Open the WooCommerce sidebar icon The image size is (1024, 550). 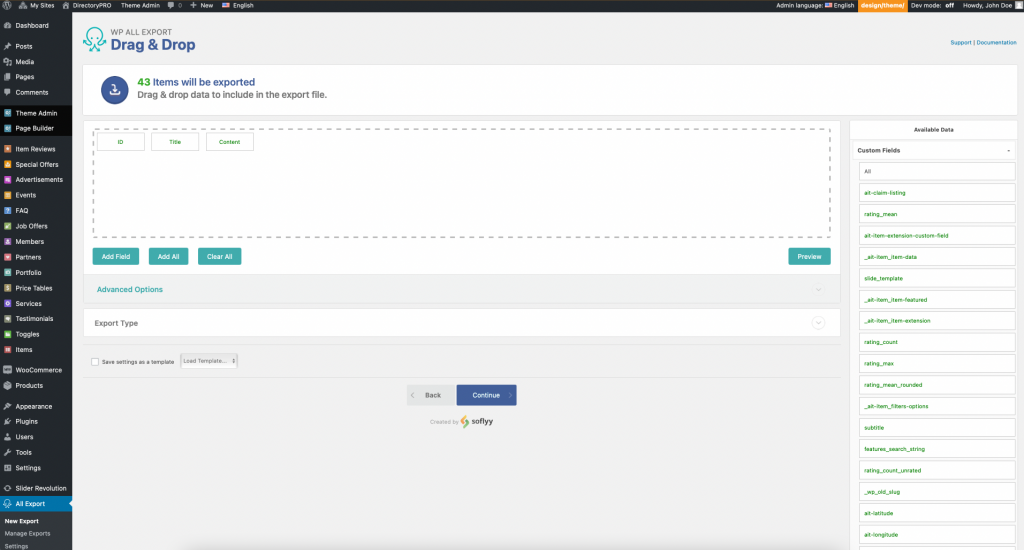coord(8,370)
